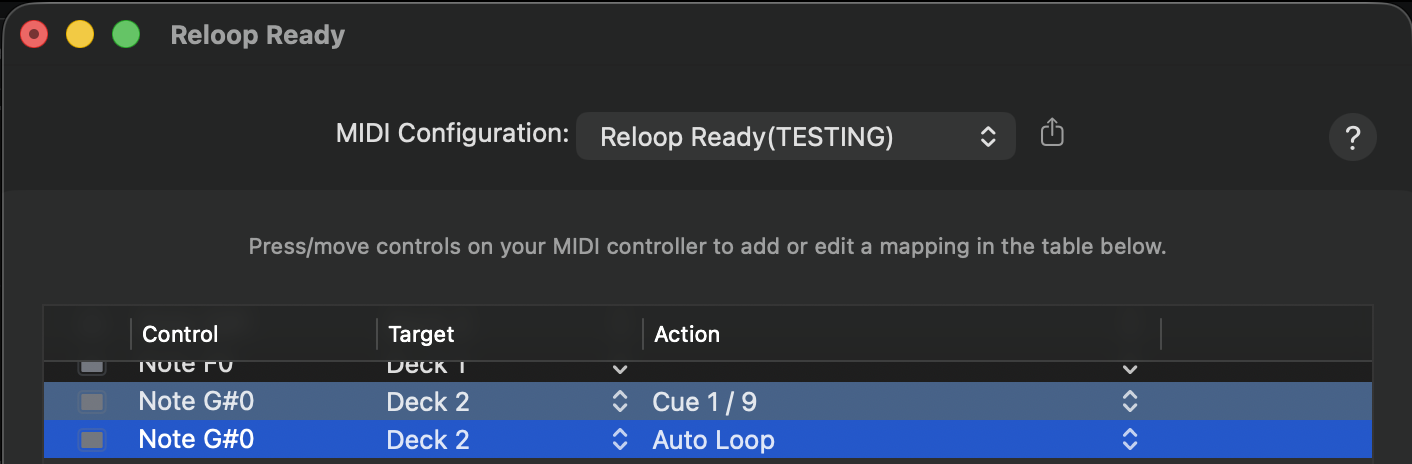The width and height of the screenshot is (1412, 464).
Task: Select the Note G#0 Cue 1 / 9 row
Action: (x=300, y=402)
